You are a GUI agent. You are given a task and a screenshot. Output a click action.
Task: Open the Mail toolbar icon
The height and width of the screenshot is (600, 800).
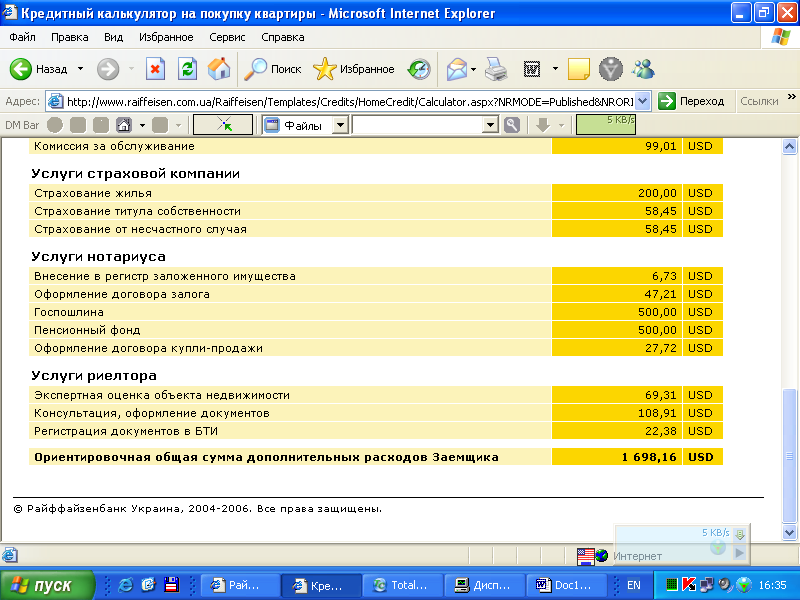[457, 69]
